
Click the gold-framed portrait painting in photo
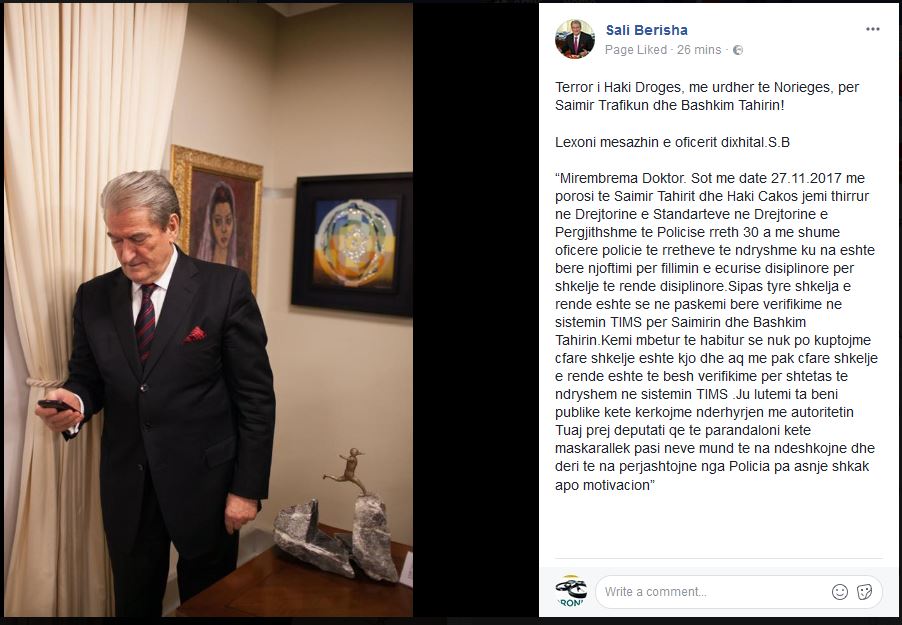pos(217,214)
